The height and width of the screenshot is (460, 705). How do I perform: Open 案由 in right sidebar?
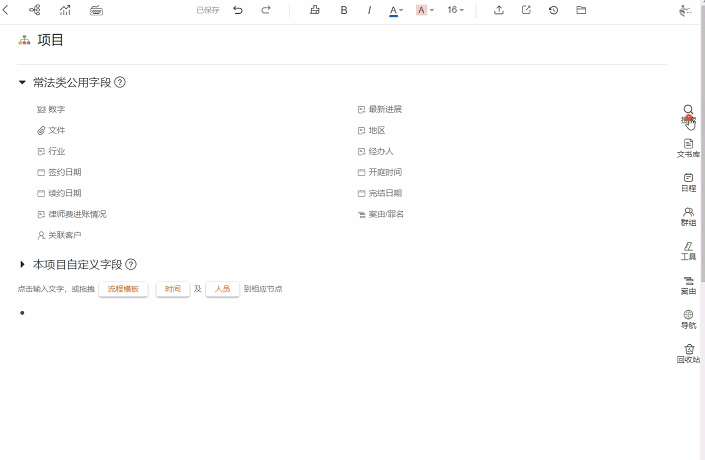coord(688,286)
